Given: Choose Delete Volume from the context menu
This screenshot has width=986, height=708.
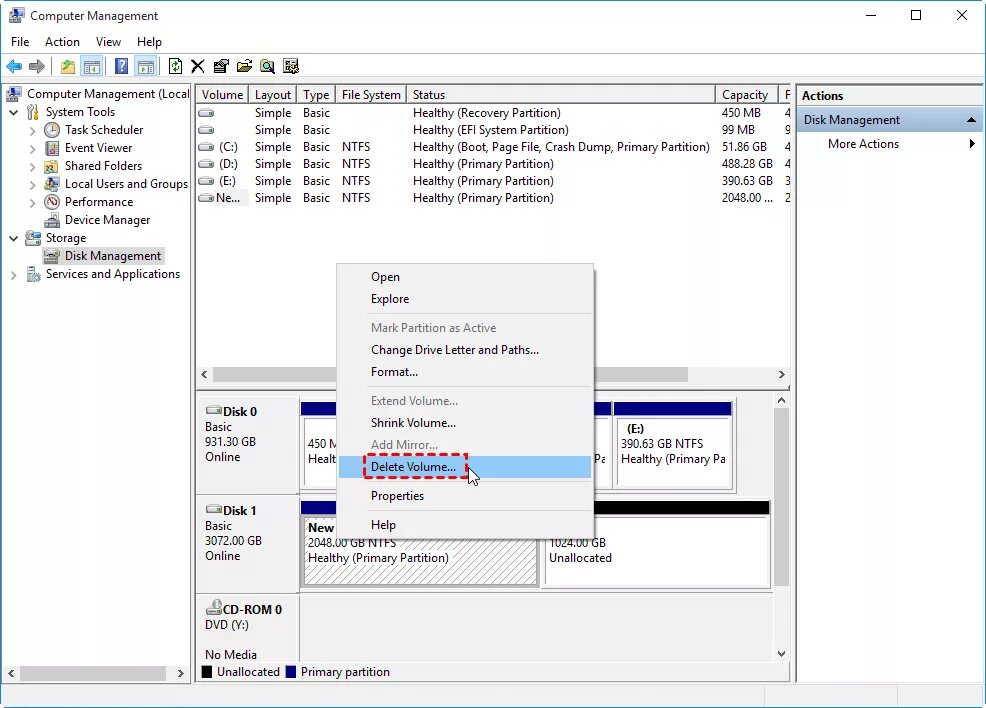Looking at the screenshot, I should [415, 466].
